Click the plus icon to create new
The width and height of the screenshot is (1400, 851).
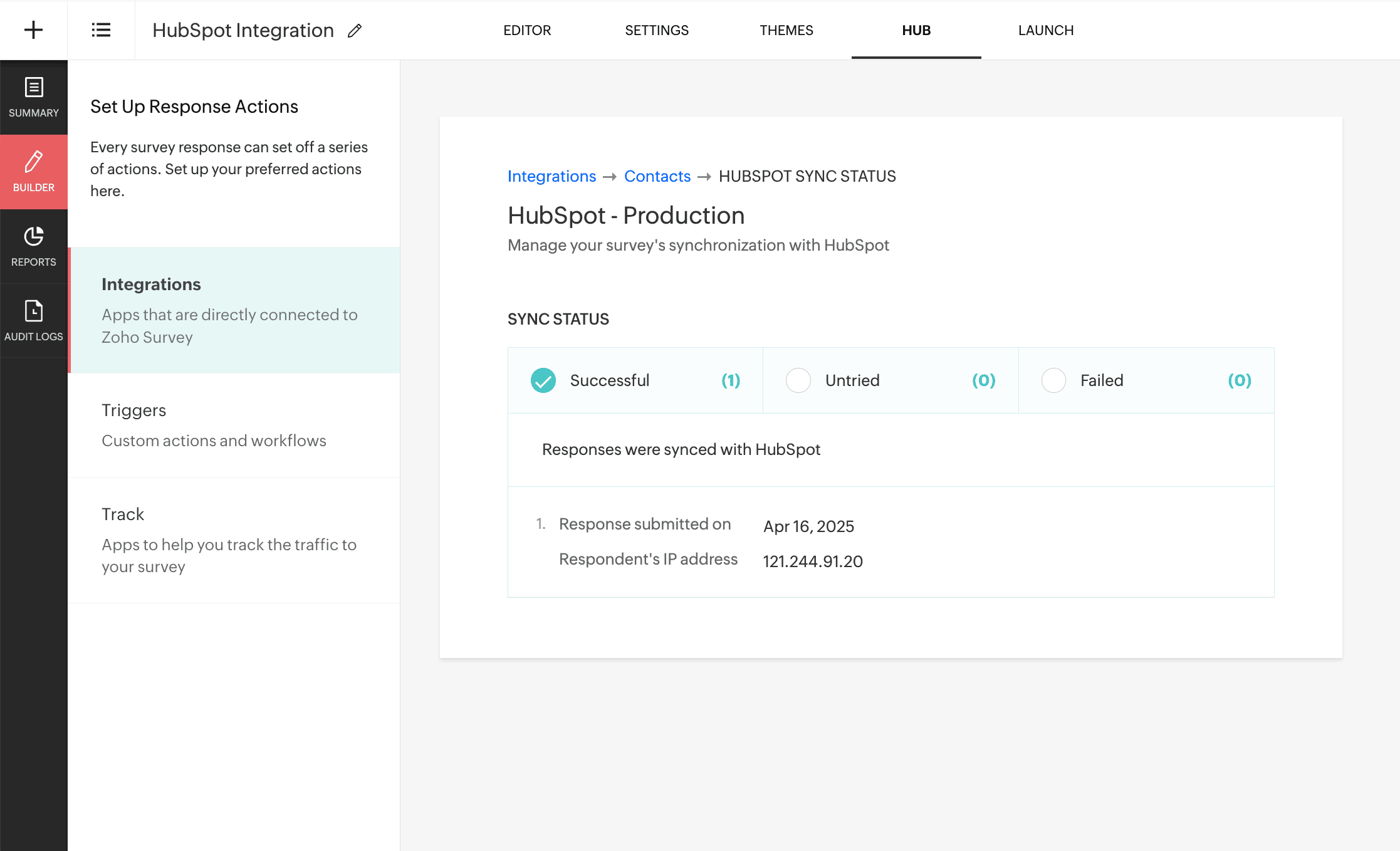click(x=33, y=30)
